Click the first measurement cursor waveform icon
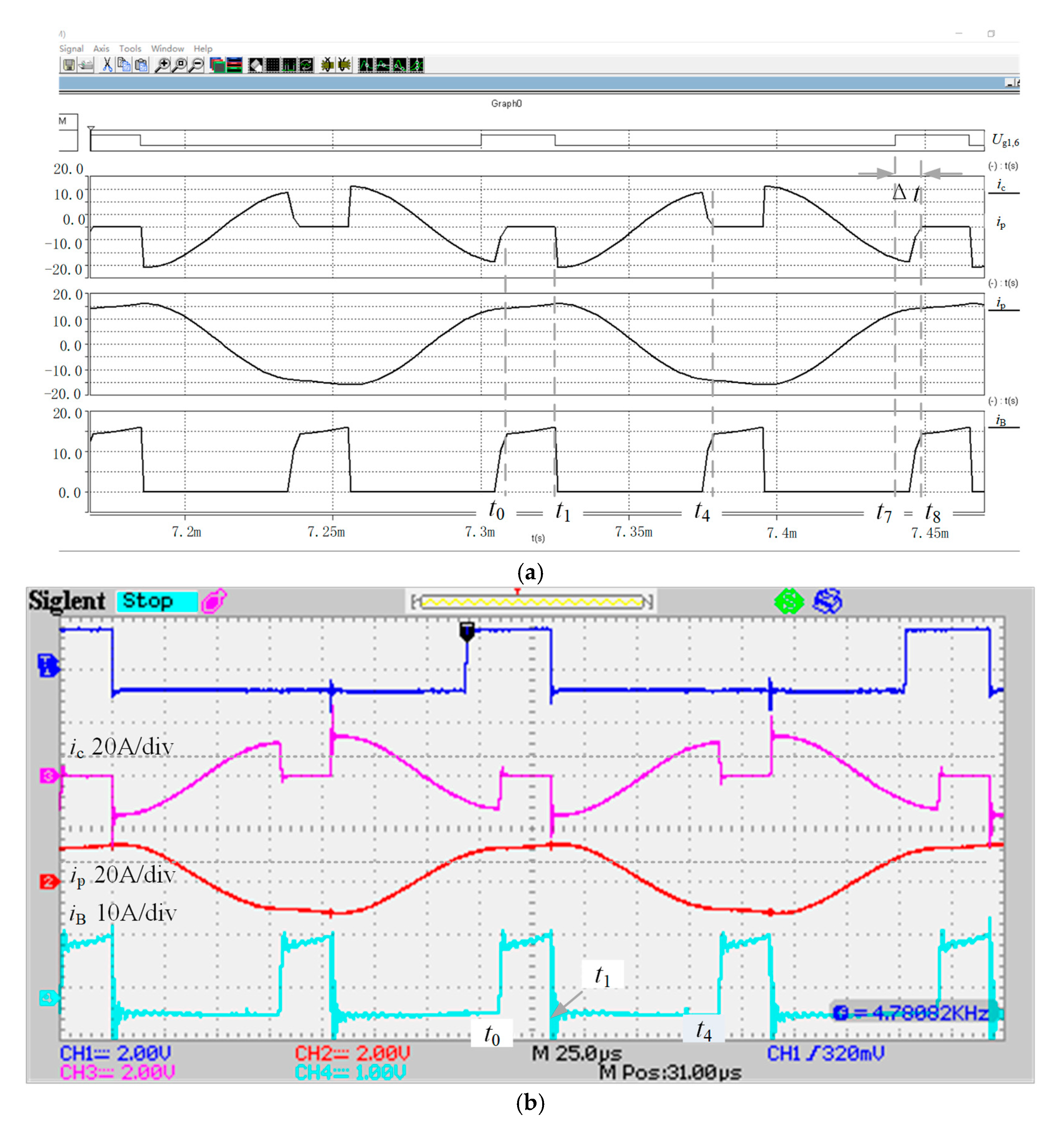Viewport: 1064px width, 1130px height. [366, 65]
